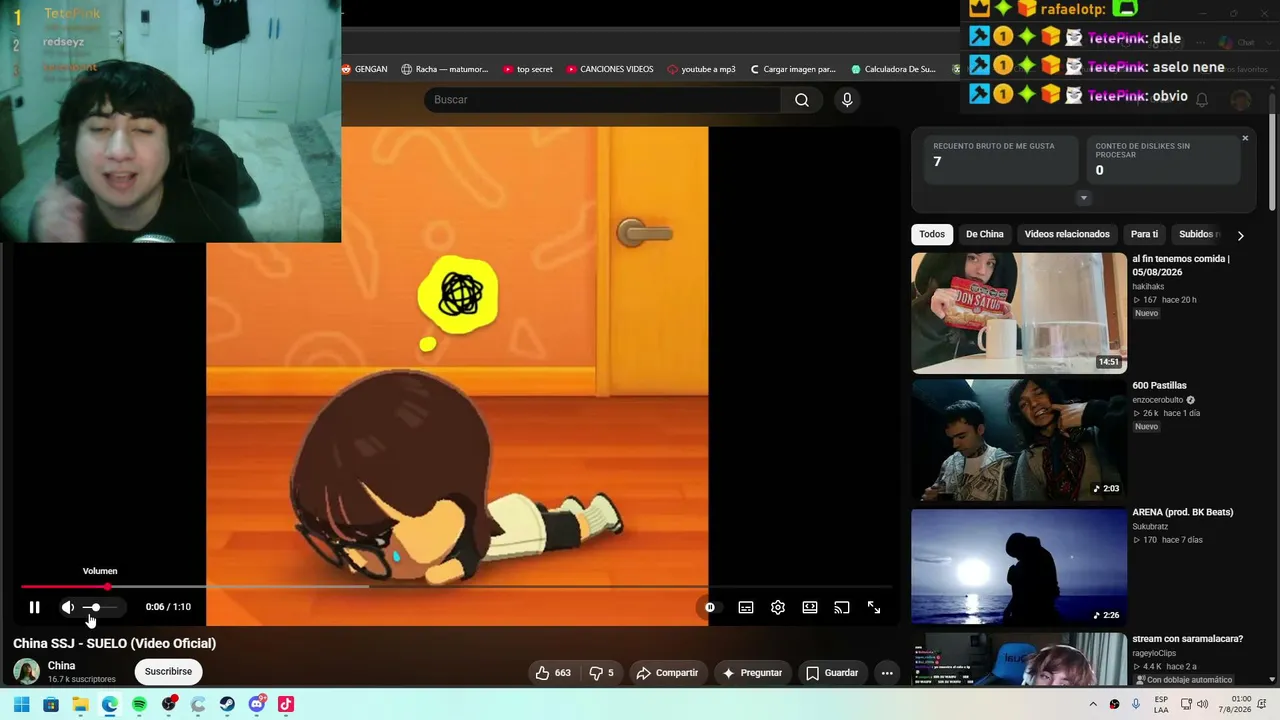Click the microphone icon in system tray
The image size is (1280, 720).
1136,704
